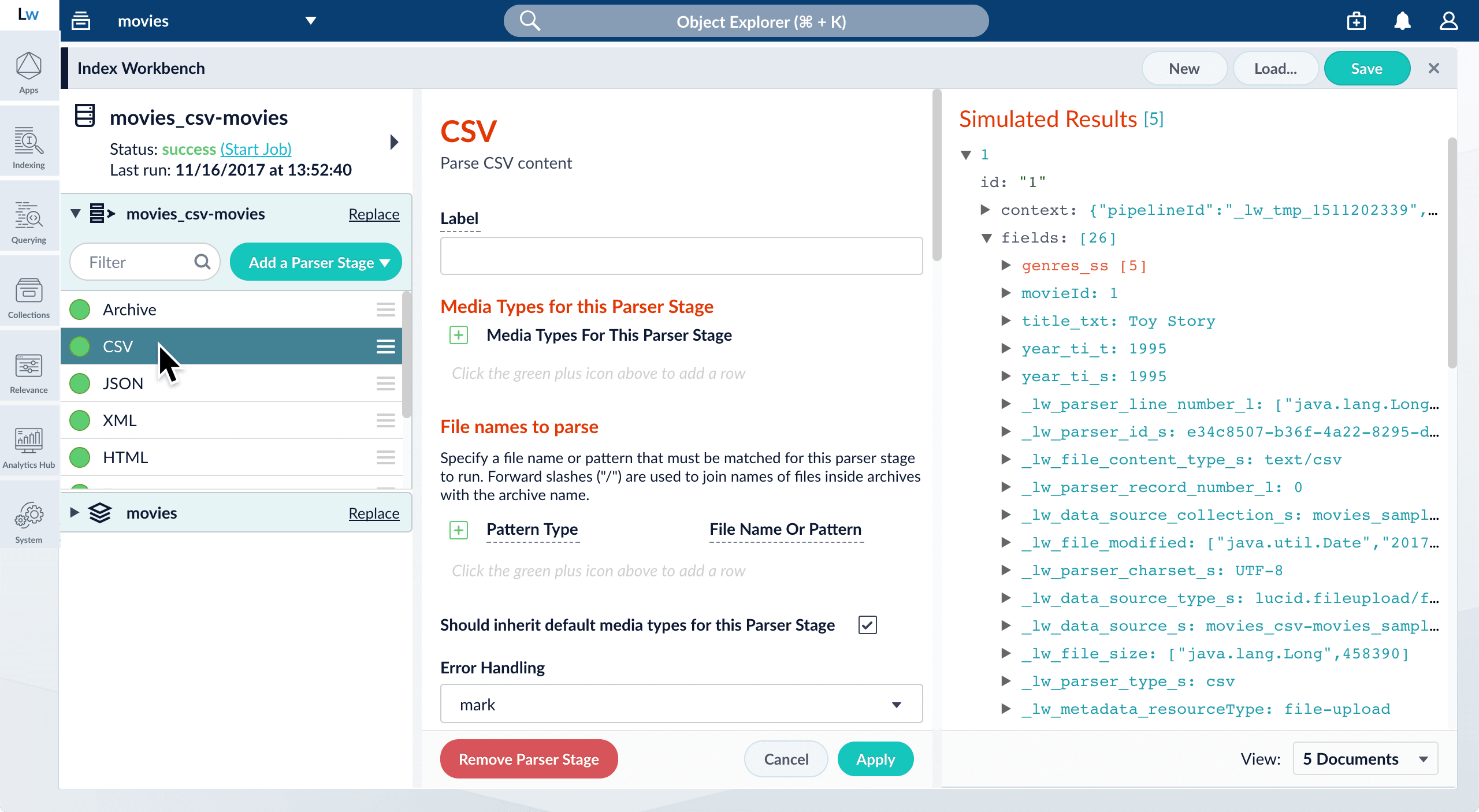Open the Error Handling mark dropdown
This screenshot has width=1479, height=812.
point(681,704)
